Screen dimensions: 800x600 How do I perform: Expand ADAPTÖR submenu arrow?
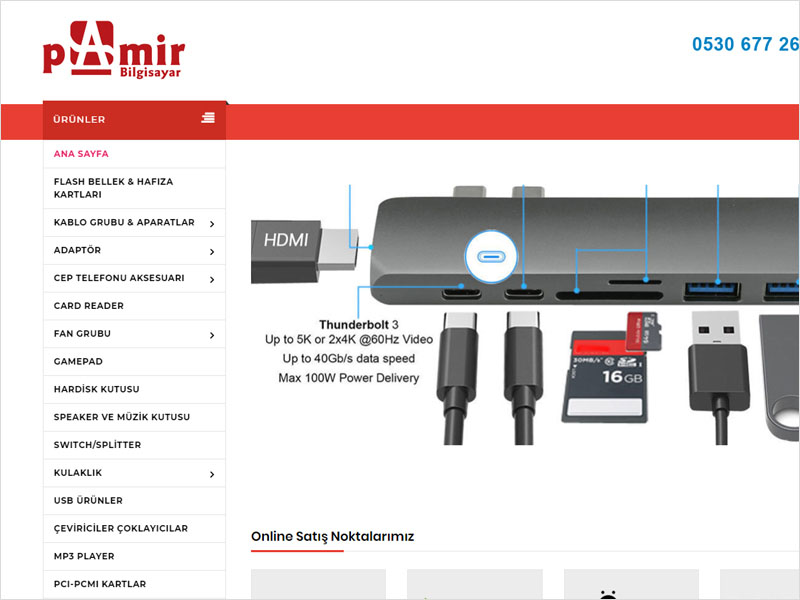(x=212, y=252)
